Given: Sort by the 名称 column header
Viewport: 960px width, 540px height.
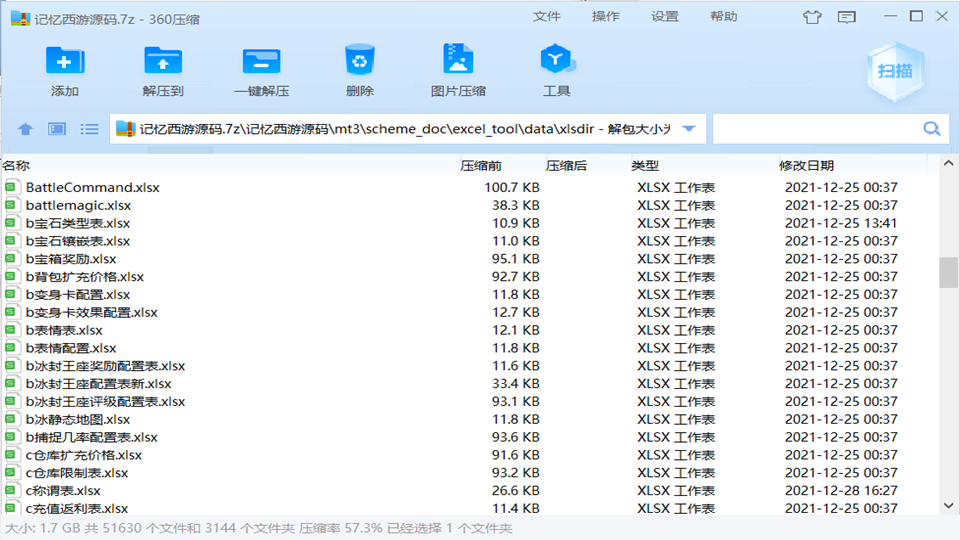Looking at the screenshot, I should (x=17, y=166).
